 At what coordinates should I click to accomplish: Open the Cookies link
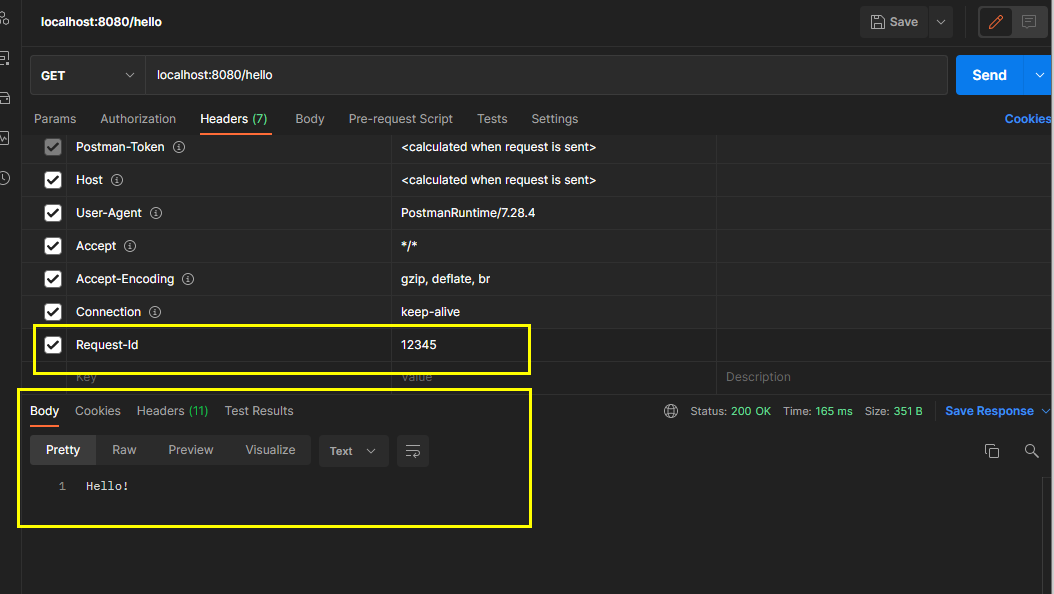coord(1028,119)
